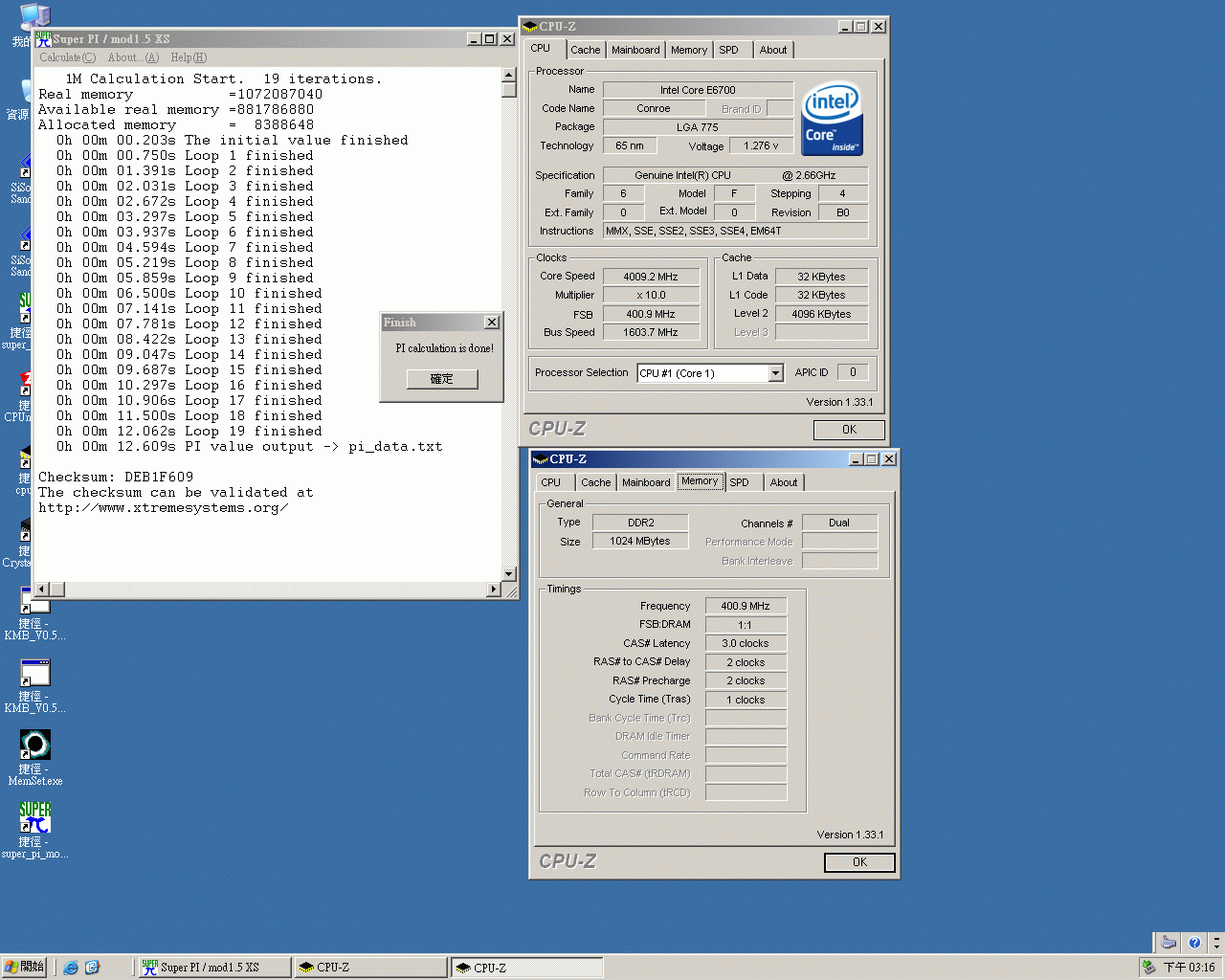Image resolution: width=1225 pixels, height=980 pixels.
Task: Select SPD tab in bottom CPU-Z window
Action: (x=740, y=482)
